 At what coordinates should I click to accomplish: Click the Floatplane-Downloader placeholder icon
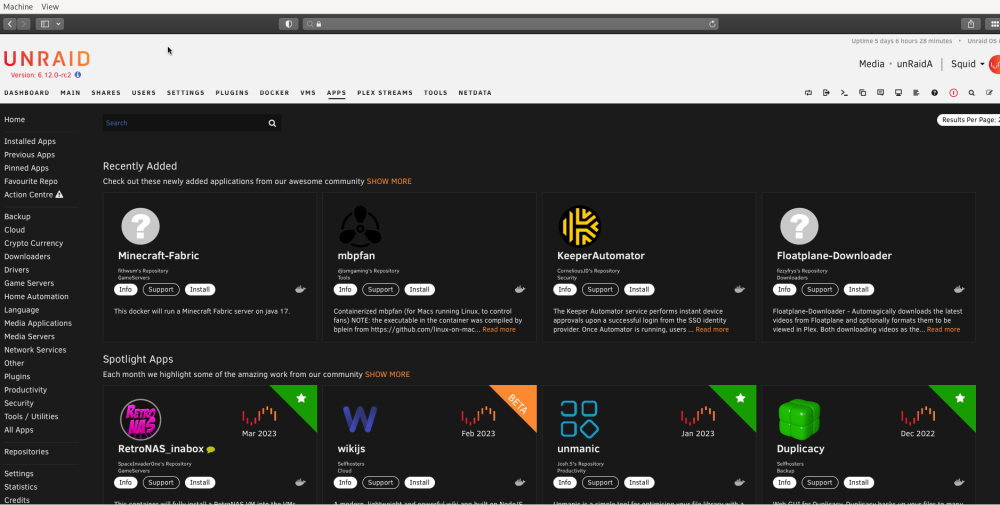click(x=799, y=226)
